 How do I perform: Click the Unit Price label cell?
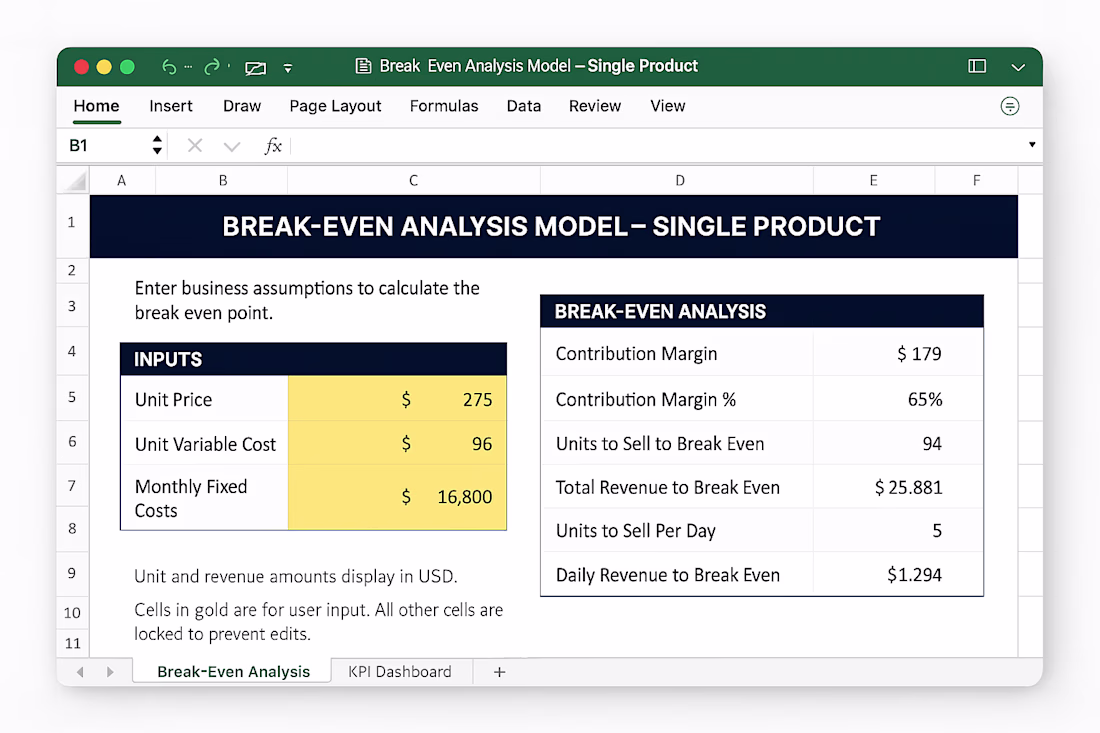tap(204, 399)
